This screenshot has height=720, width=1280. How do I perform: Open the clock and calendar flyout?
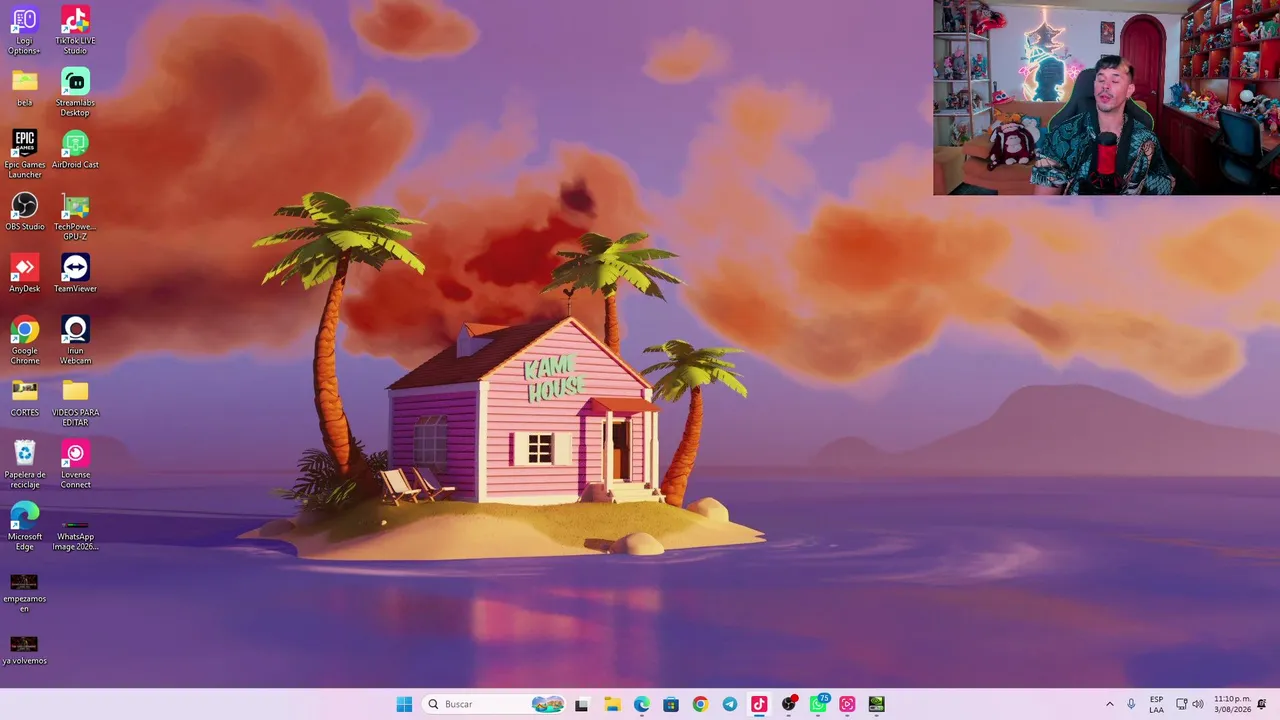[x=1232, y=704]
